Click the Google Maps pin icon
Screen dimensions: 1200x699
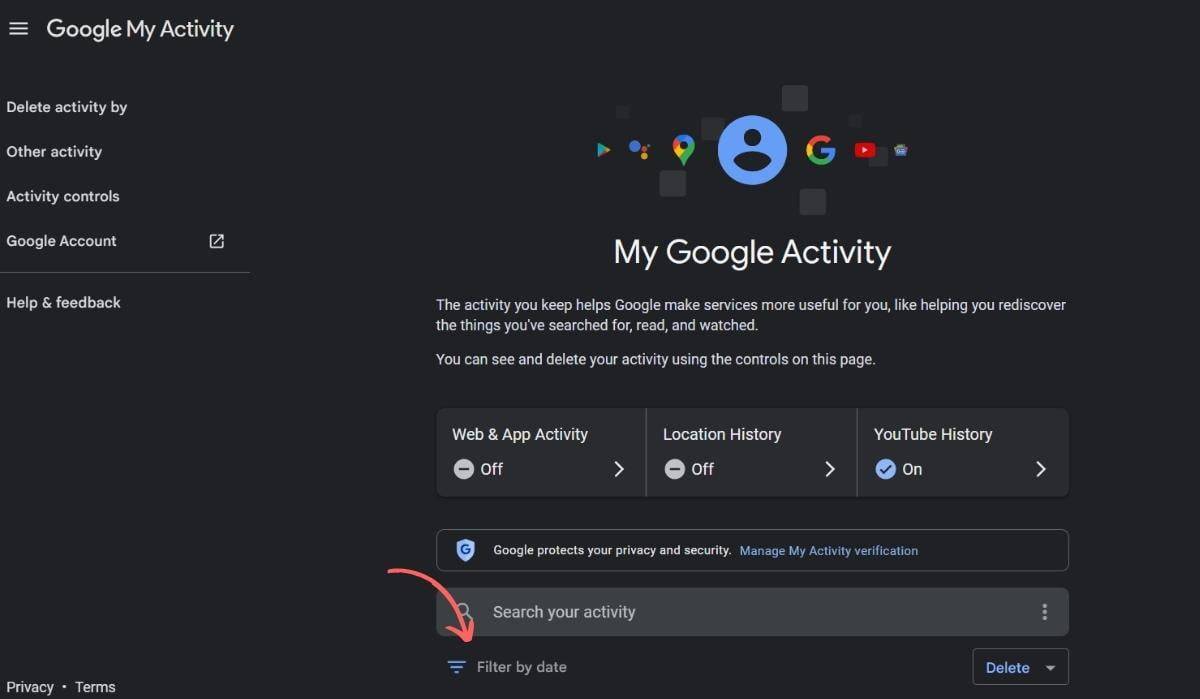683,150
